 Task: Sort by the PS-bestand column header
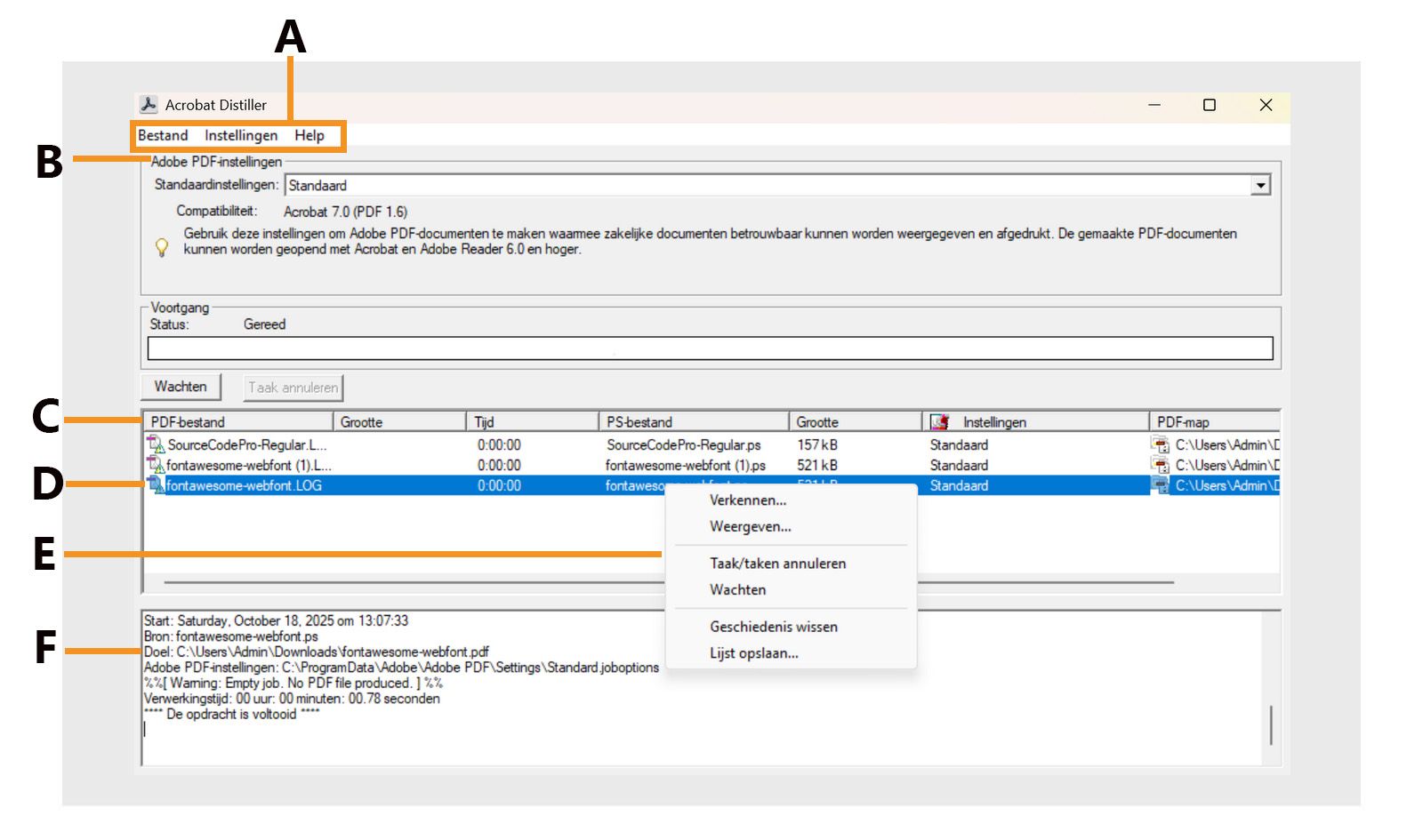point(694,422)
